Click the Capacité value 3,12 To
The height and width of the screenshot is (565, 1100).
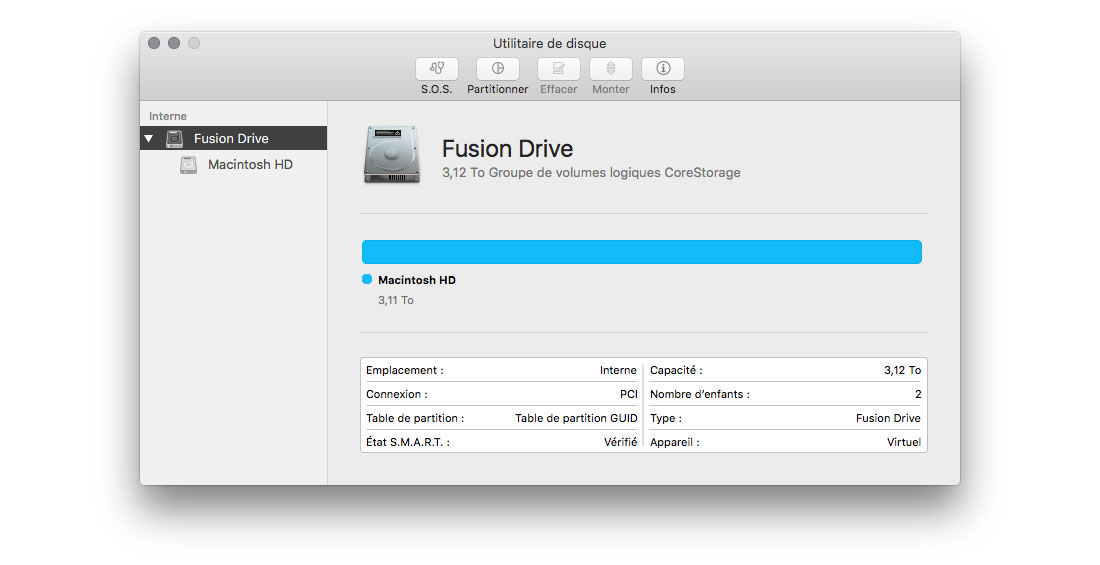tap(902, 370)
